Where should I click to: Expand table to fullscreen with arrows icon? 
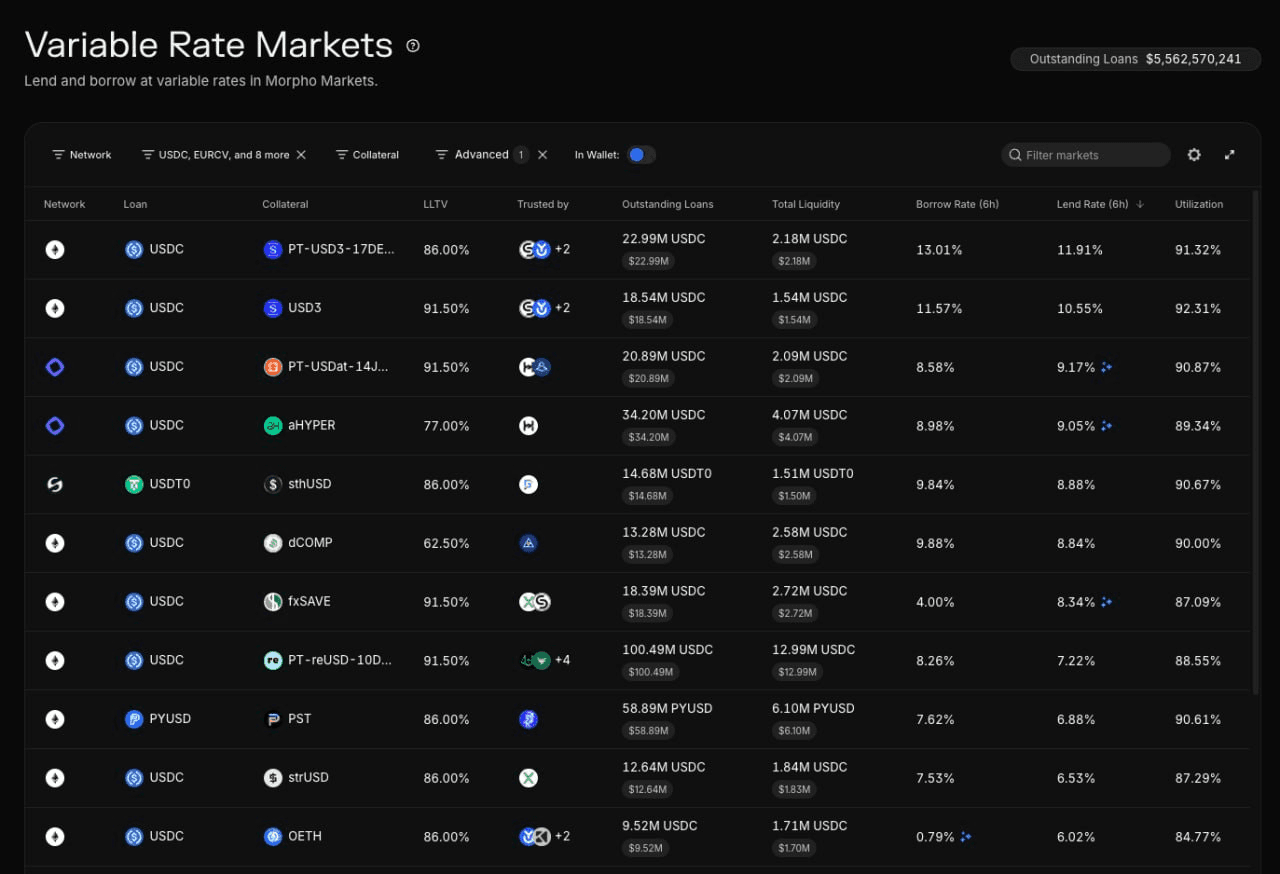1230,155
